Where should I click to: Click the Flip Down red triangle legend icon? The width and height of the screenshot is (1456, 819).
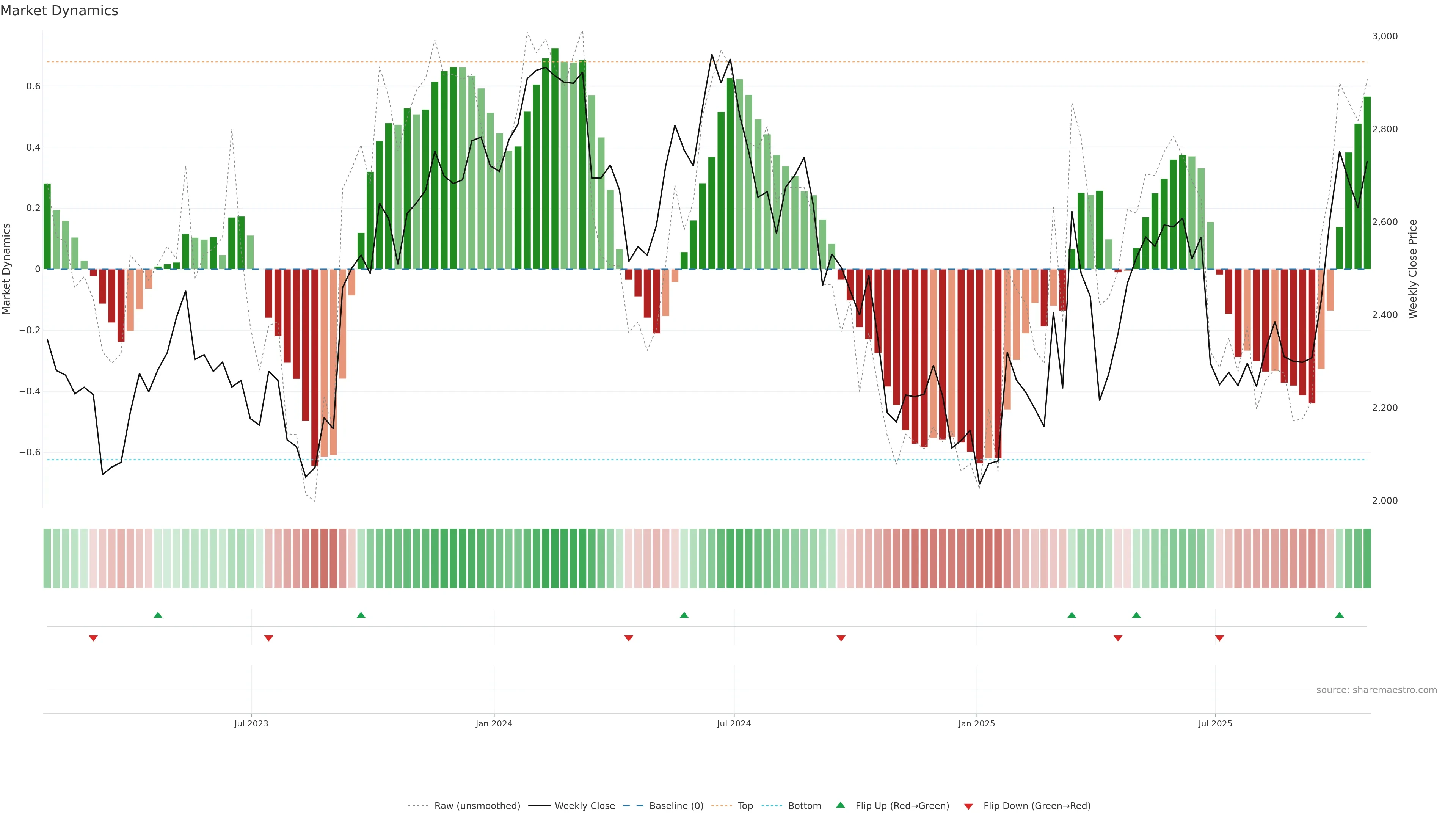[x=968, y=806]
